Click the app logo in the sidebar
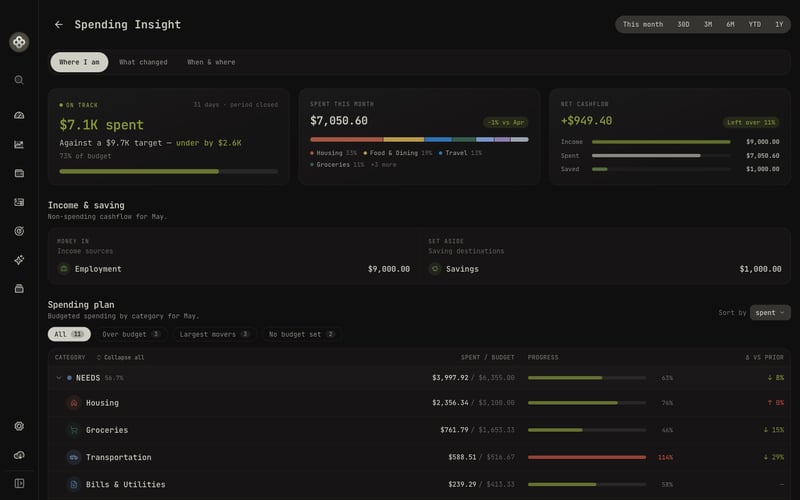800x500 pixels. 19,42
